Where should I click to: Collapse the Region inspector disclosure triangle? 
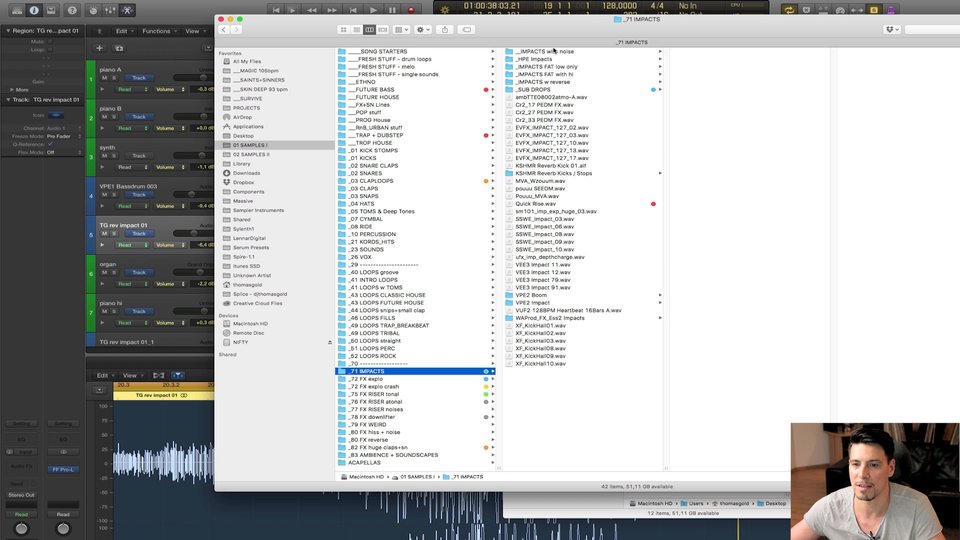(x=8, y=31)
